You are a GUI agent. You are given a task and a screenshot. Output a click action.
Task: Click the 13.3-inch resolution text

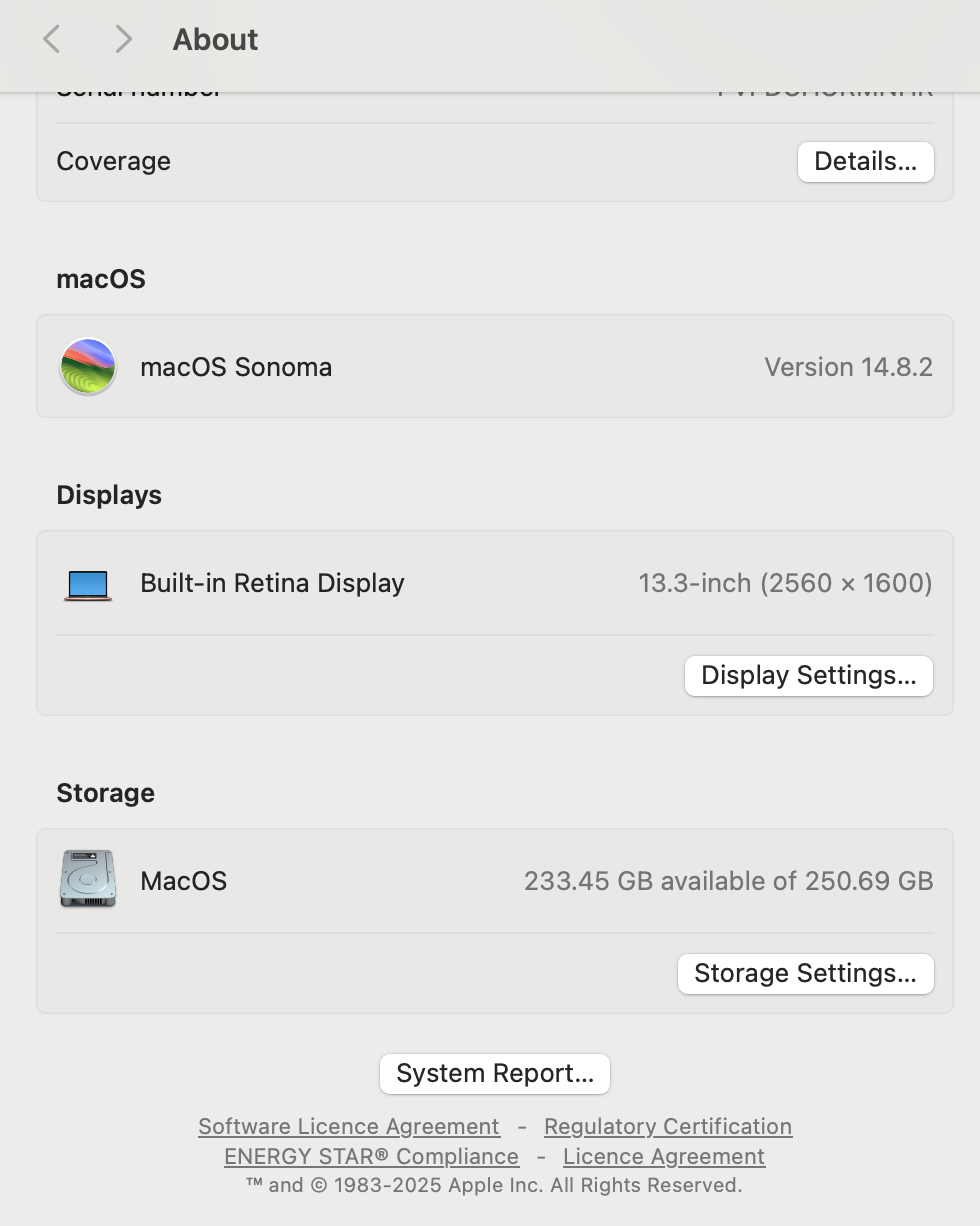tap(785, 583)
